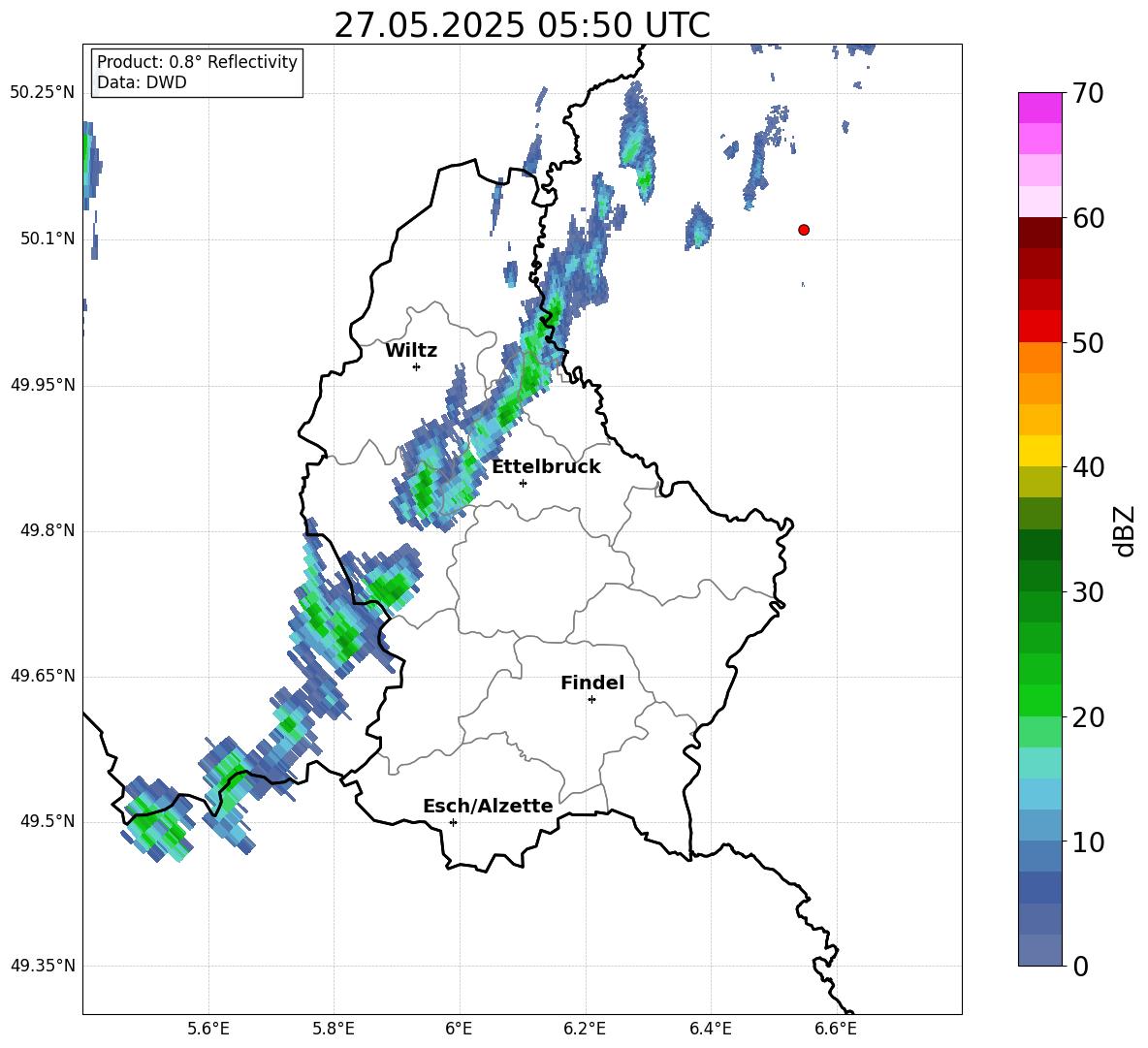Click the Findel station cross marker

(x=591, y=700)
